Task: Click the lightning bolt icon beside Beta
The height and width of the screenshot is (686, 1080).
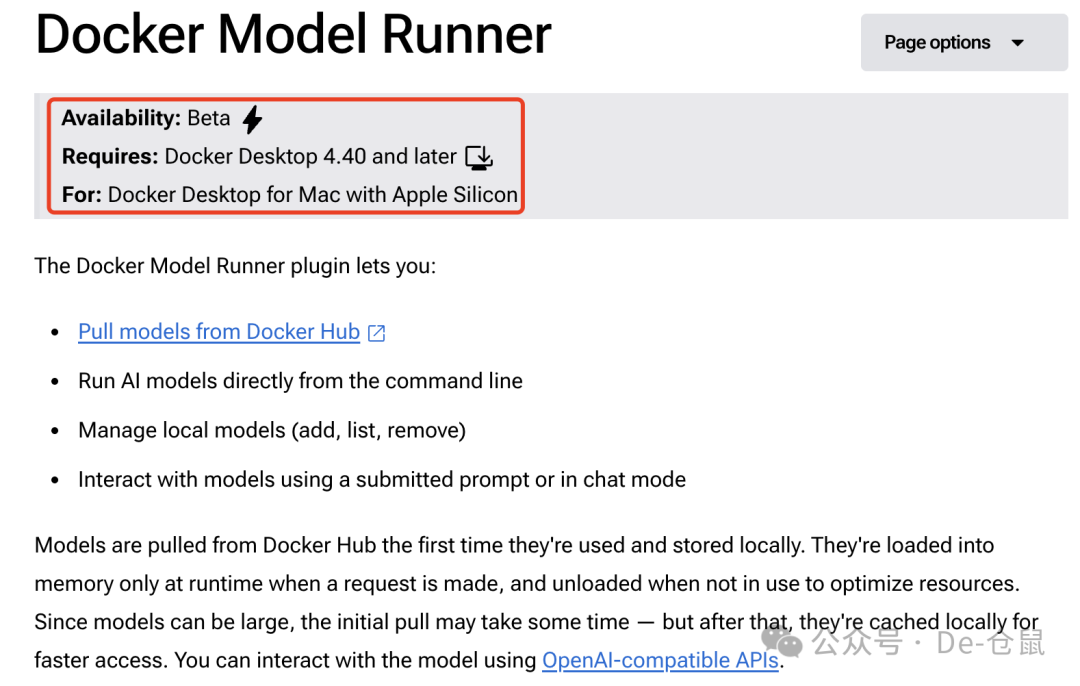Action: [251, 118]
